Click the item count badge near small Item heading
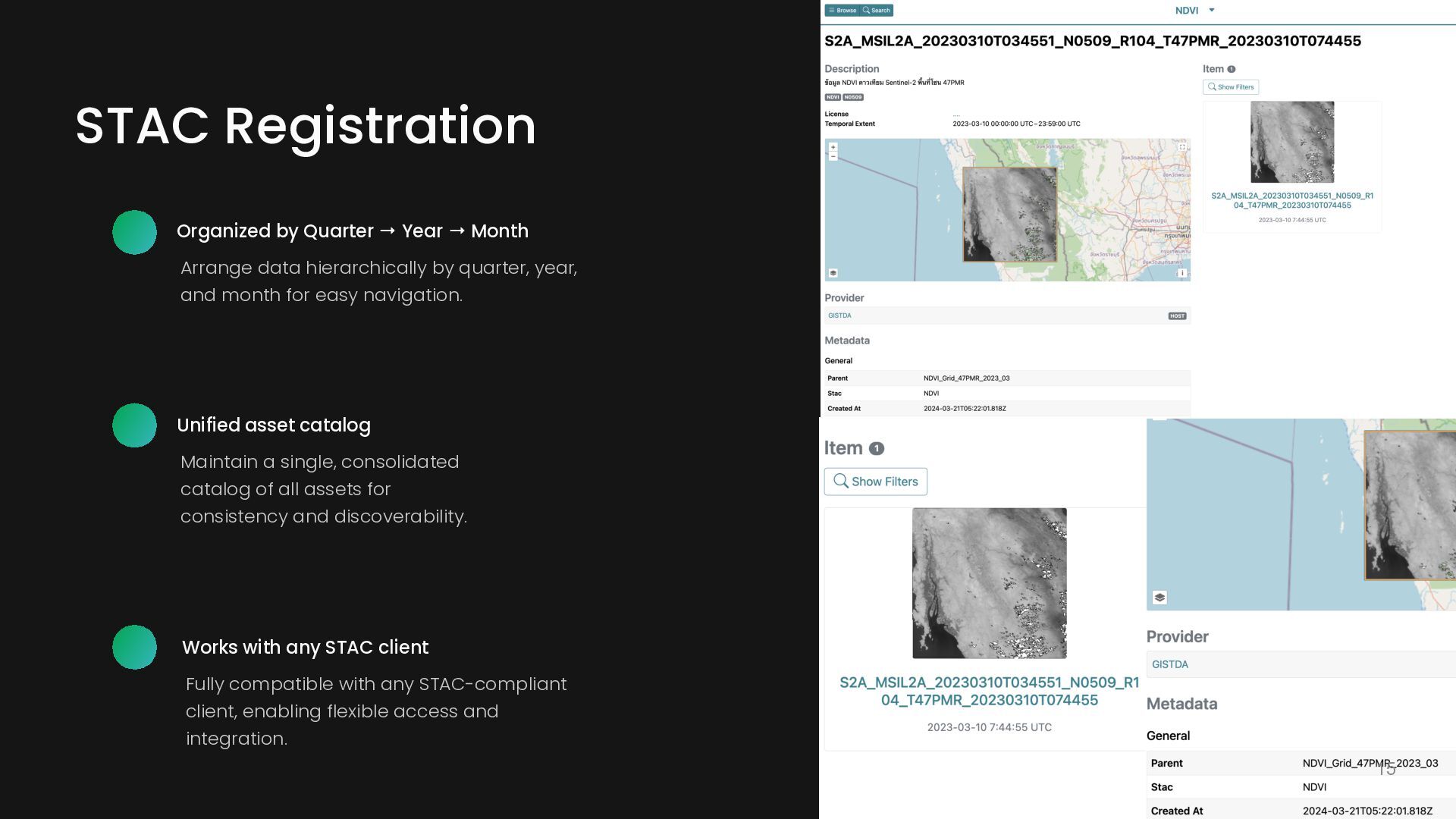The image size is (1456, 819). [x=1232, y=69]
